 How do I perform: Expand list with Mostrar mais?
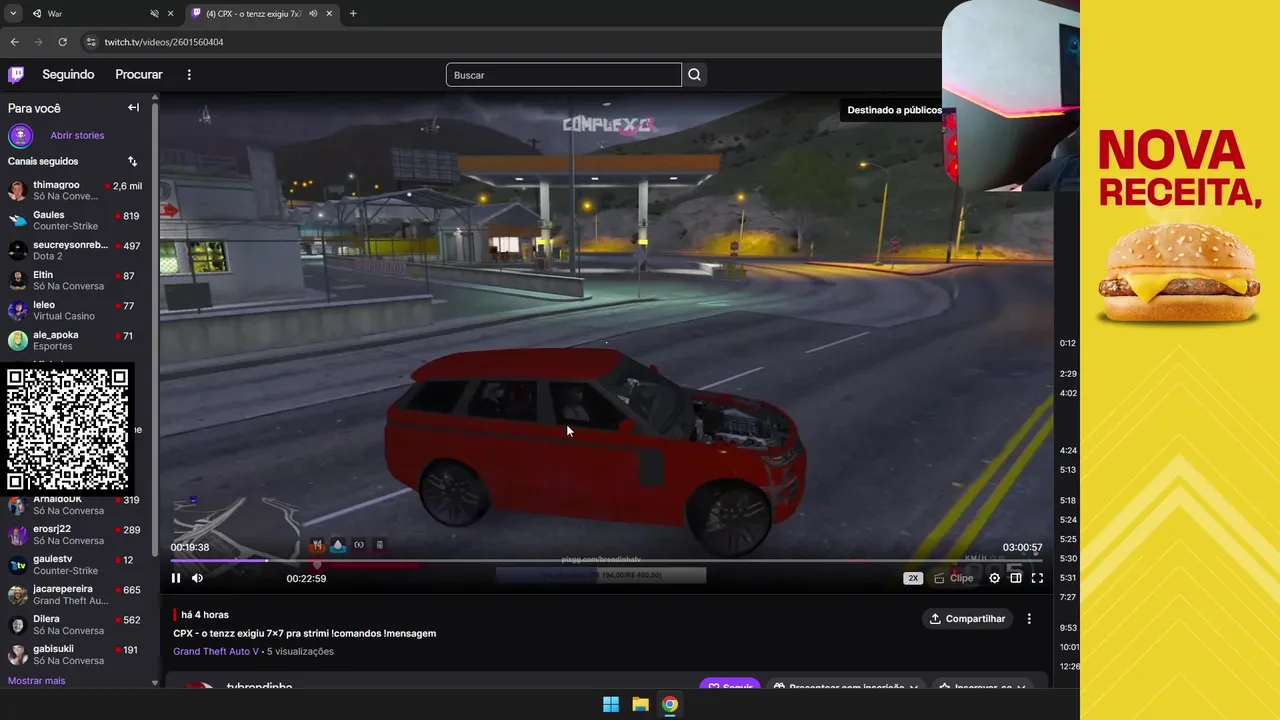click(37, 681)
